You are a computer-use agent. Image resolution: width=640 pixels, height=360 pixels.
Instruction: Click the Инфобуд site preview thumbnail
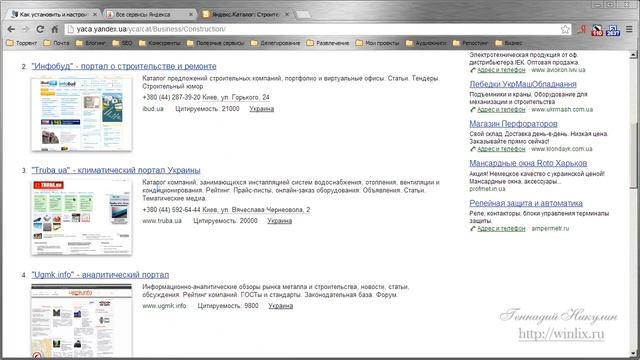[x=82, y=114]
